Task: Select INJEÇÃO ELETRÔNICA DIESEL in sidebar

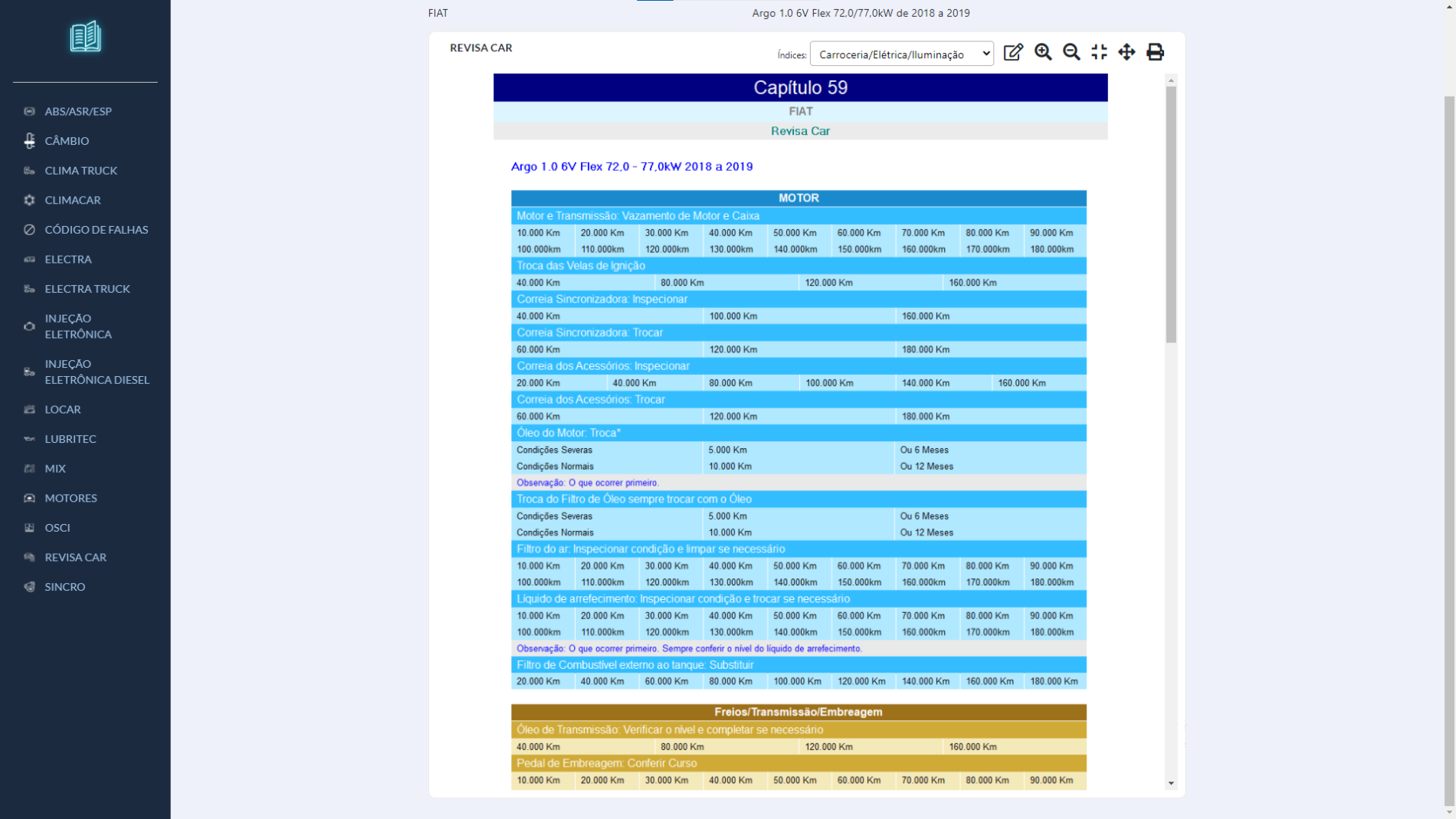Action: tap(97, 372)
